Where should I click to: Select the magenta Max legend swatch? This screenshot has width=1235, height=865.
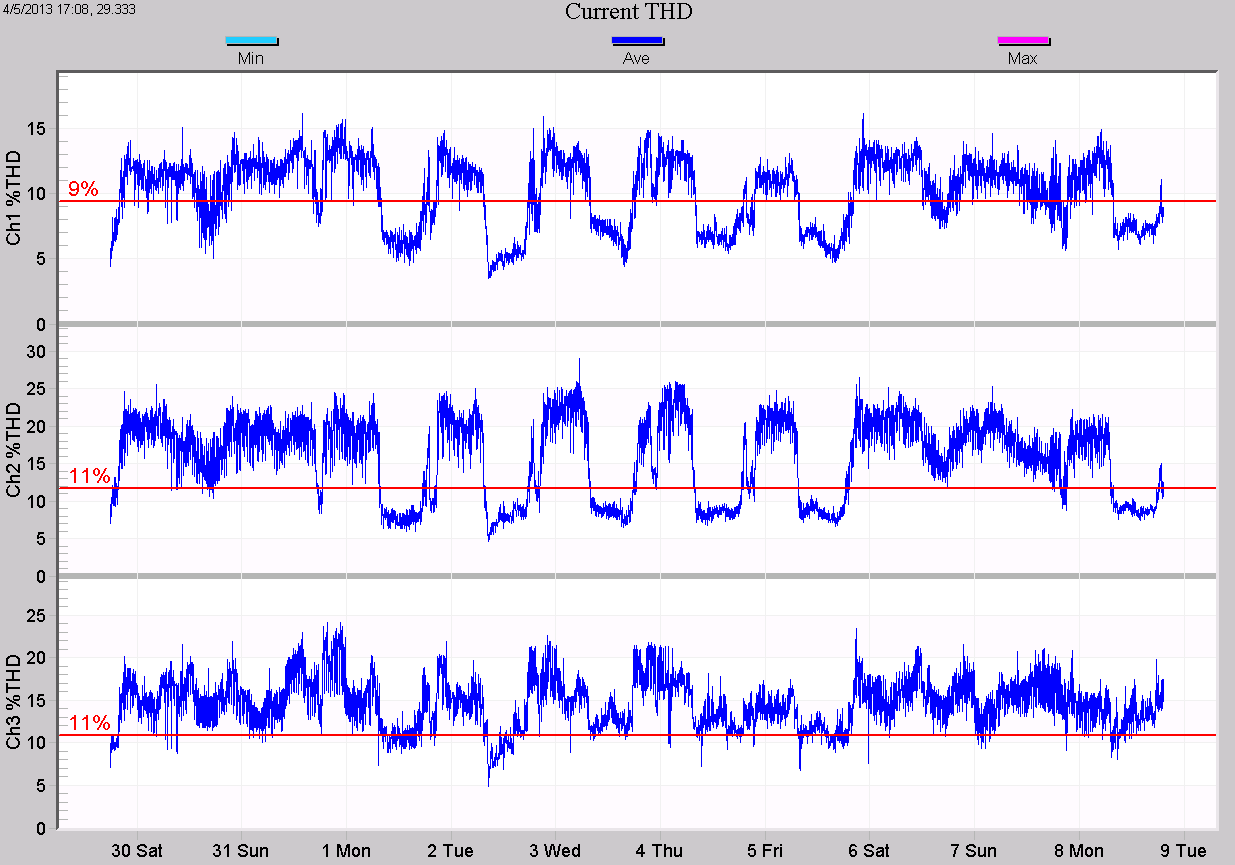click(x=1023, y=40)
